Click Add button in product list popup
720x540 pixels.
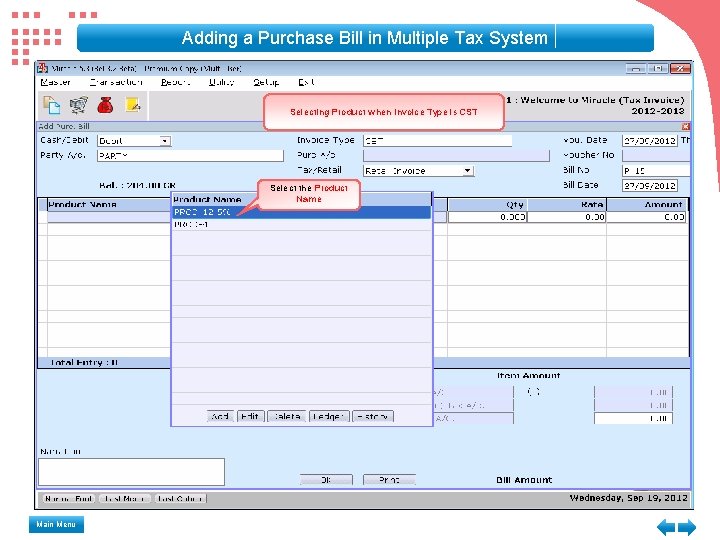pos(220,416)
